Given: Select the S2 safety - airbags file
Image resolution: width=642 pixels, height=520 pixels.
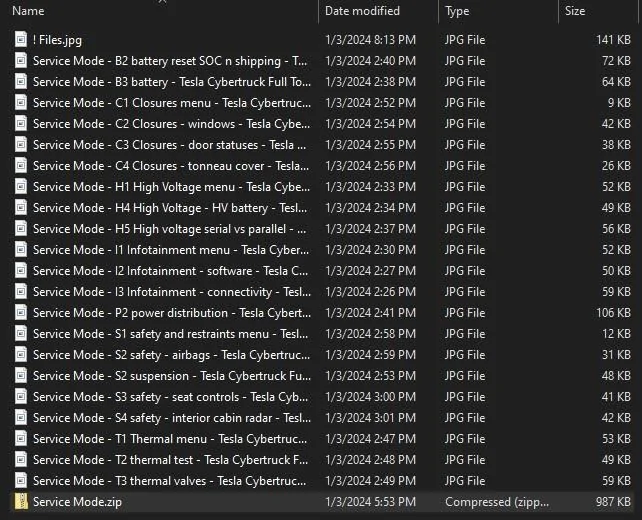Looking at the screenshot, I should click(x=172, y=355).
